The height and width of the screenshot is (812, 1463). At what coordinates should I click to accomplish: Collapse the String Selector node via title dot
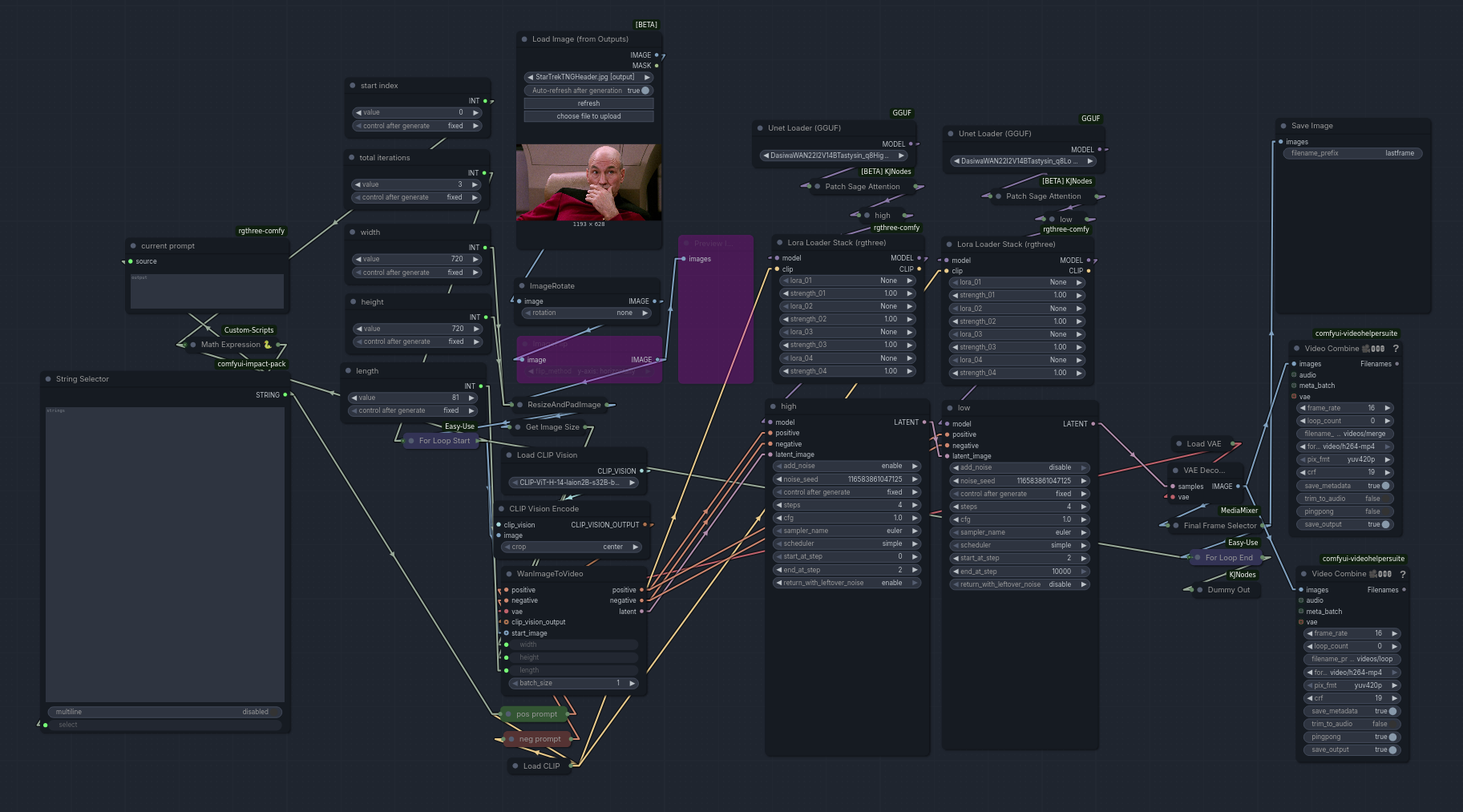tap(48, 379)
